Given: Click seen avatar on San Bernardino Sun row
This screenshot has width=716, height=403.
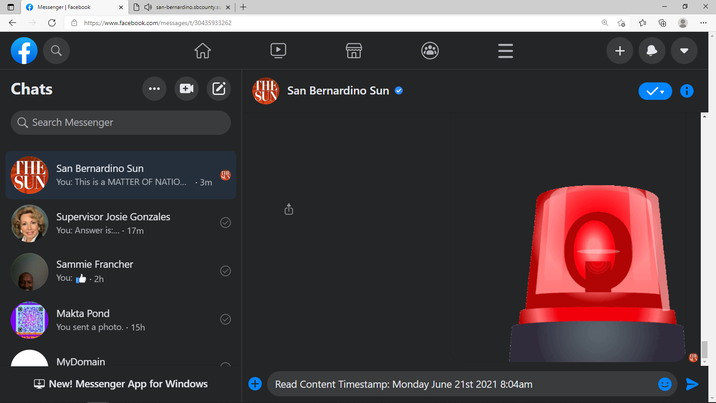Looking at the screenshot, I should point(226,175).
